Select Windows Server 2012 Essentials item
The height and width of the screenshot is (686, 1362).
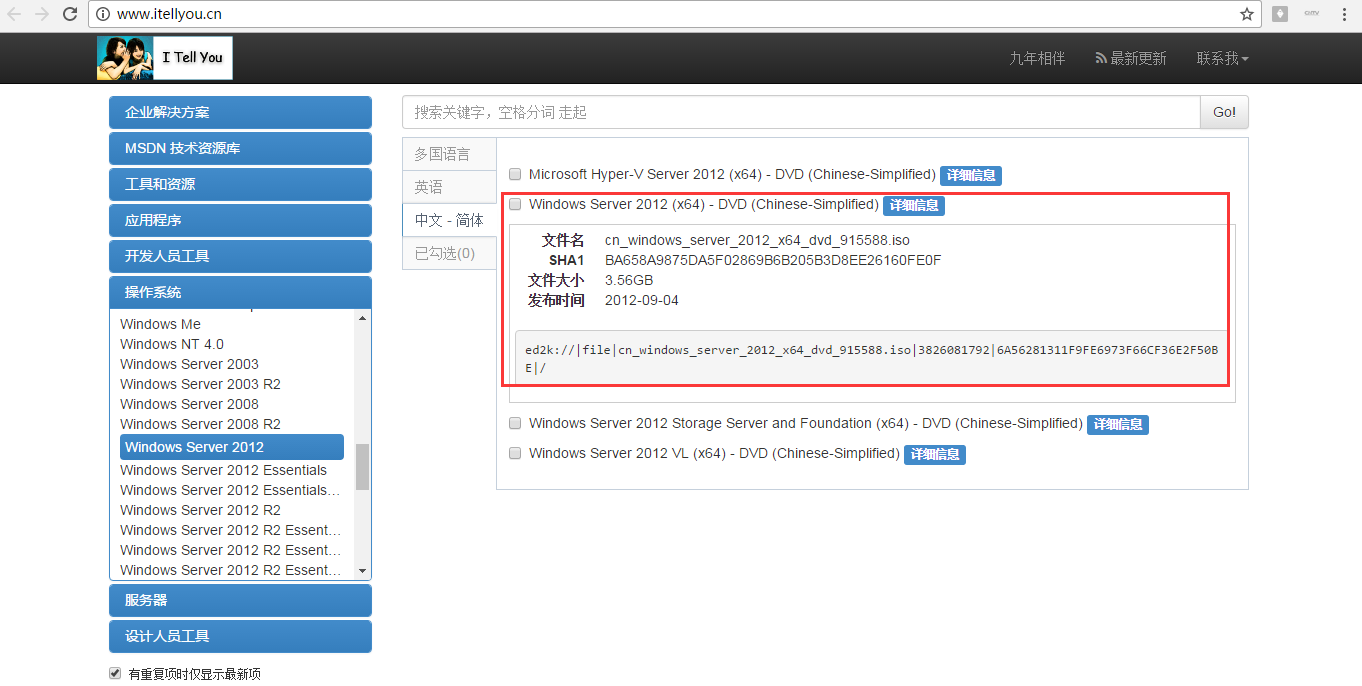pos(223,470)
